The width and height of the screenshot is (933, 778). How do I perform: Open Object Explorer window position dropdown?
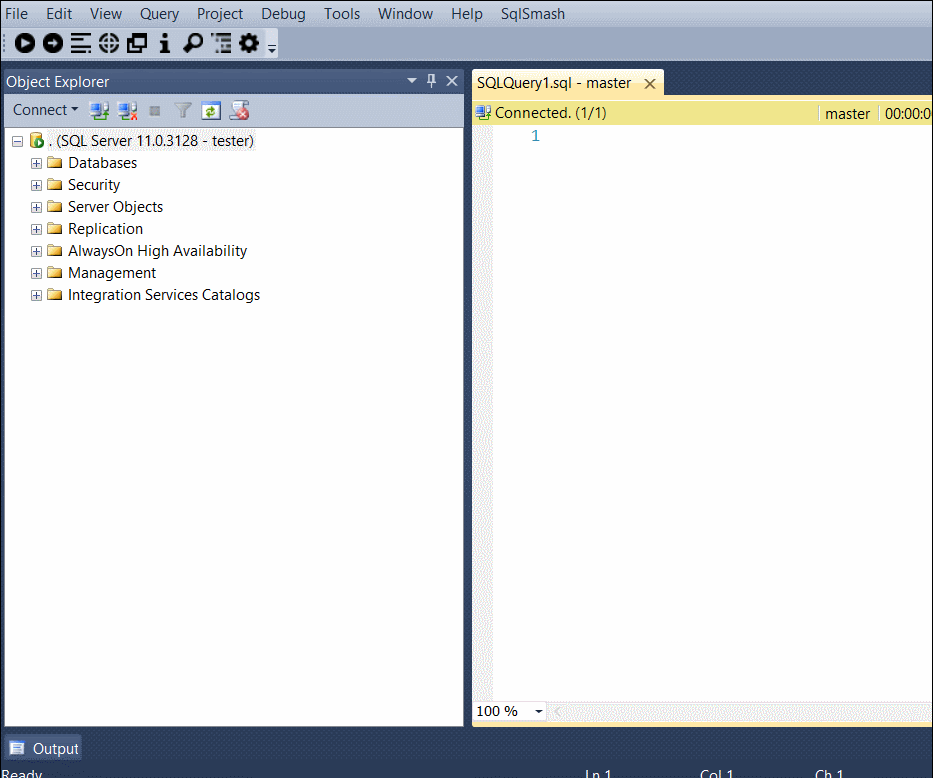coord(412,80)
